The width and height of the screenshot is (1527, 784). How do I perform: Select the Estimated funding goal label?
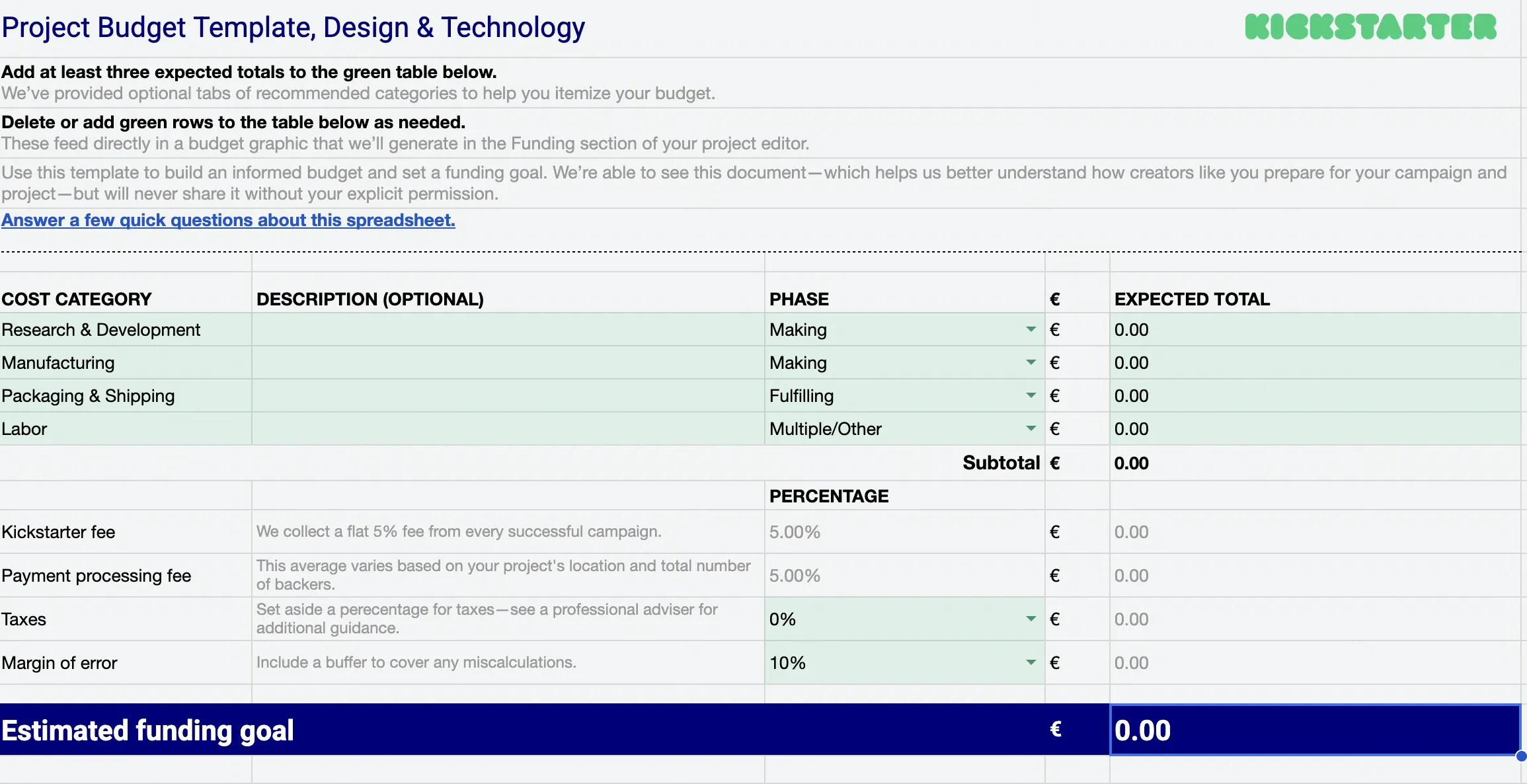(x=147, y=730)
